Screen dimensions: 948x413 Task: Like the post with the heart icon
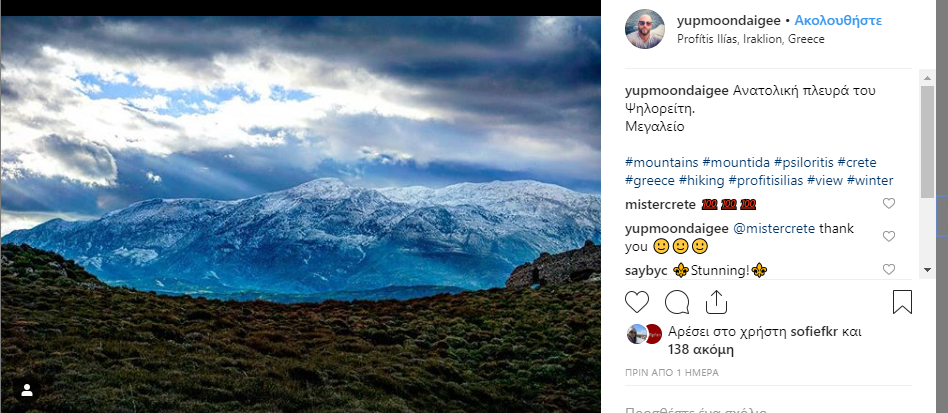(x=637, y=301)
